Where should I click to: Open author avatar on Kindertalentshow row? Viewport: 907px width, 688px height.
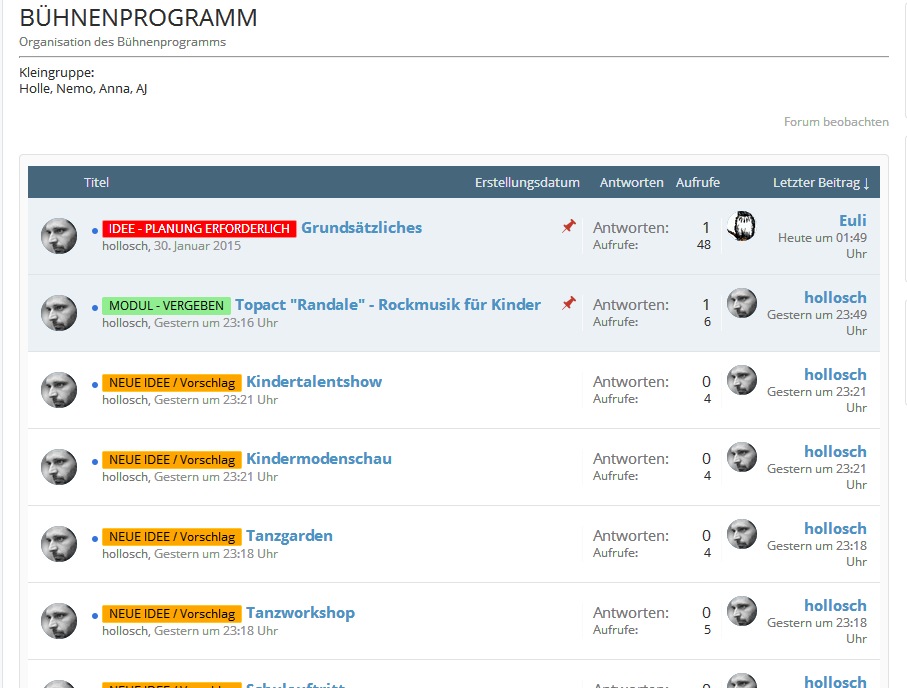click(59, 390)
